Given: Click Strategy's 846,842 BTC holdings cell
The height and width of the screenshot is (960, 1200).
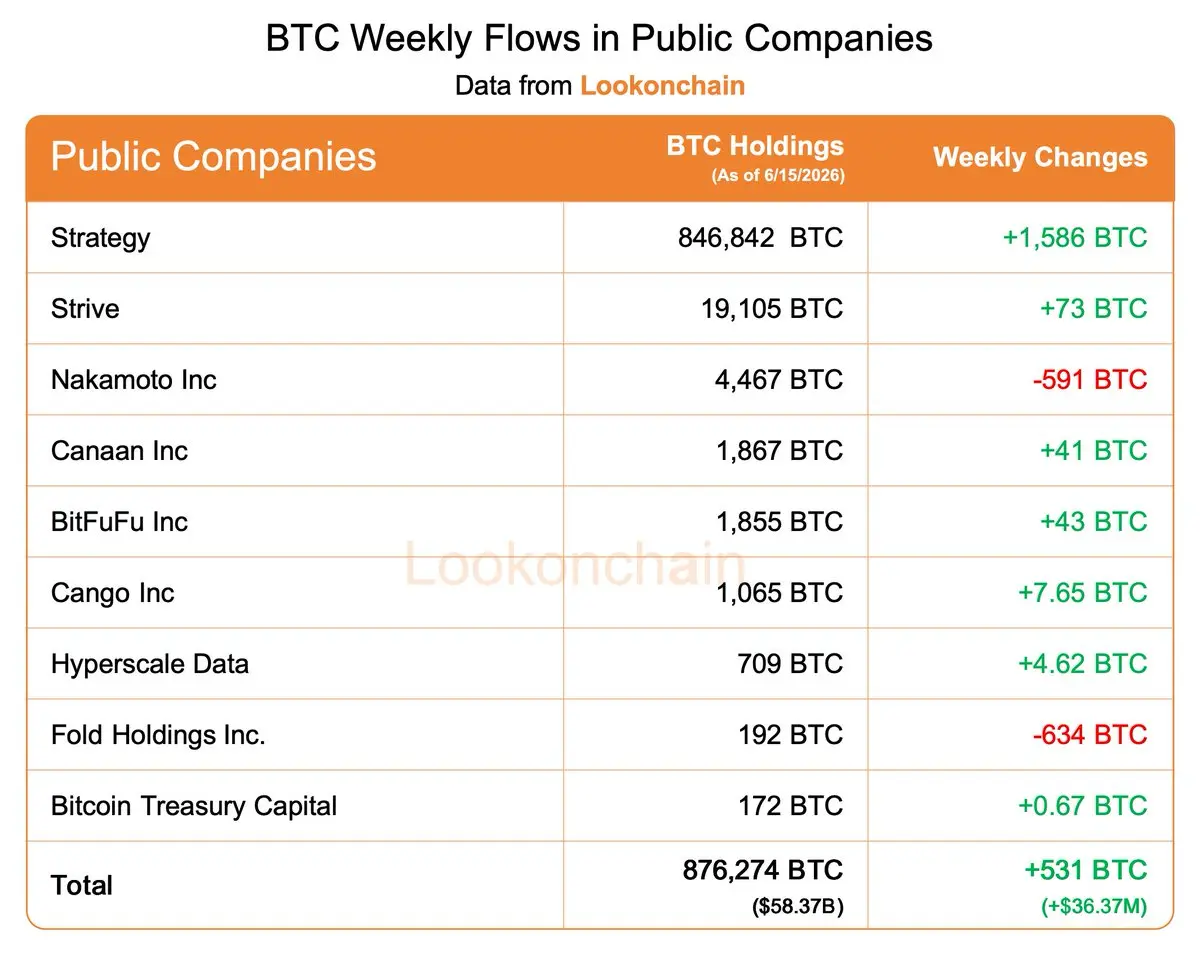Looking at the screenshot, I should (x=760, y=237).
